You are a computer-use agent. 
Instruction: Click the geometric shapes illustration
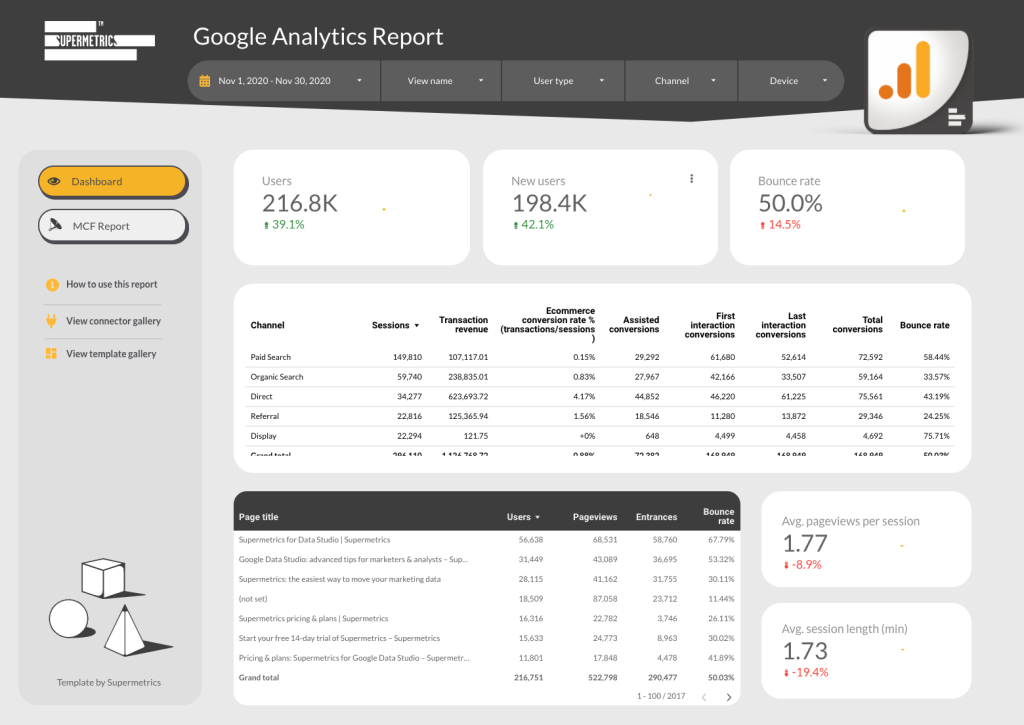pyautogui.click(x=110, y=607)
